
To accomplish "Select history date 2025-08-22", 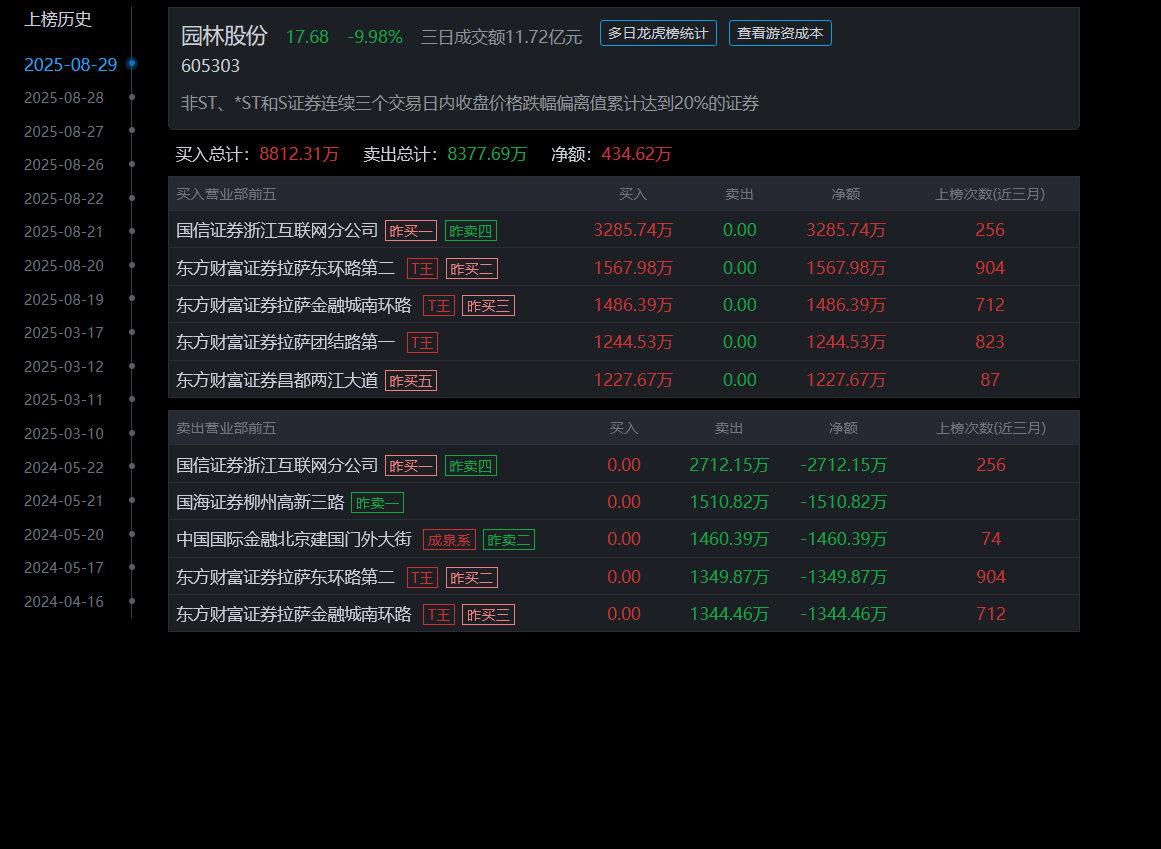I will tap(64, 198).
